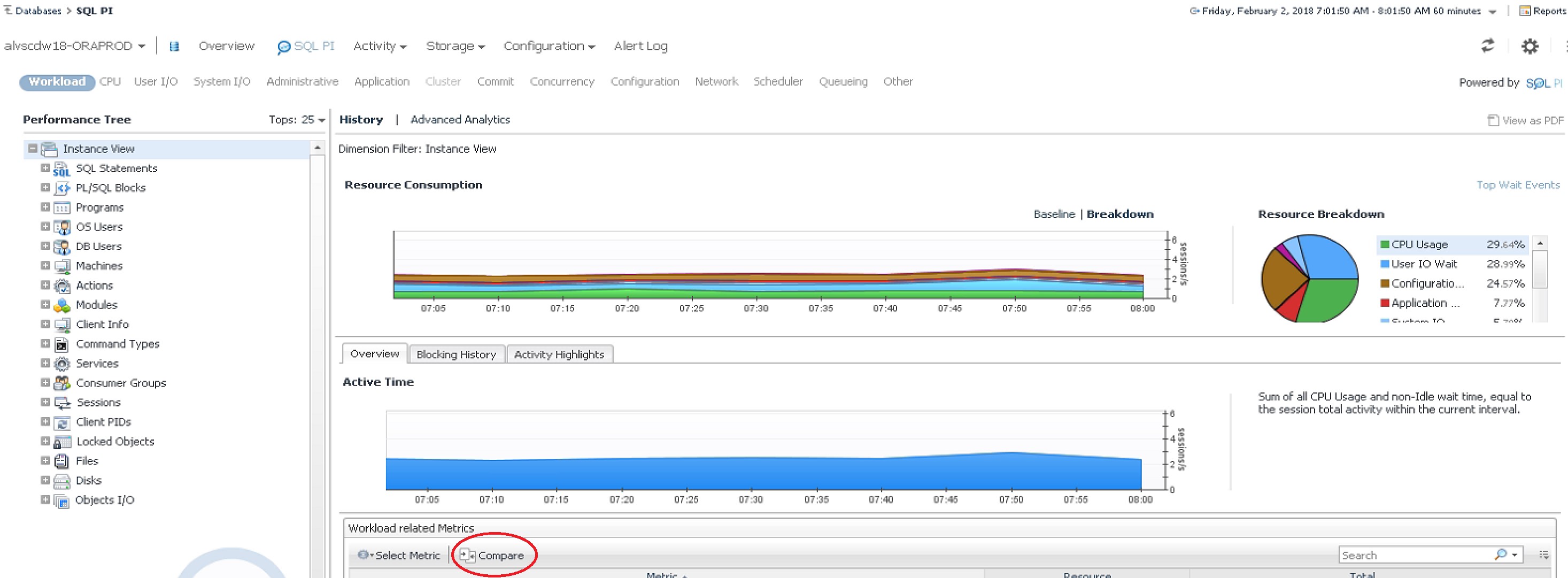Screen dimensions: 1568x578
Task: Open the Activity dropdown menu
Action: coord(379,47)
